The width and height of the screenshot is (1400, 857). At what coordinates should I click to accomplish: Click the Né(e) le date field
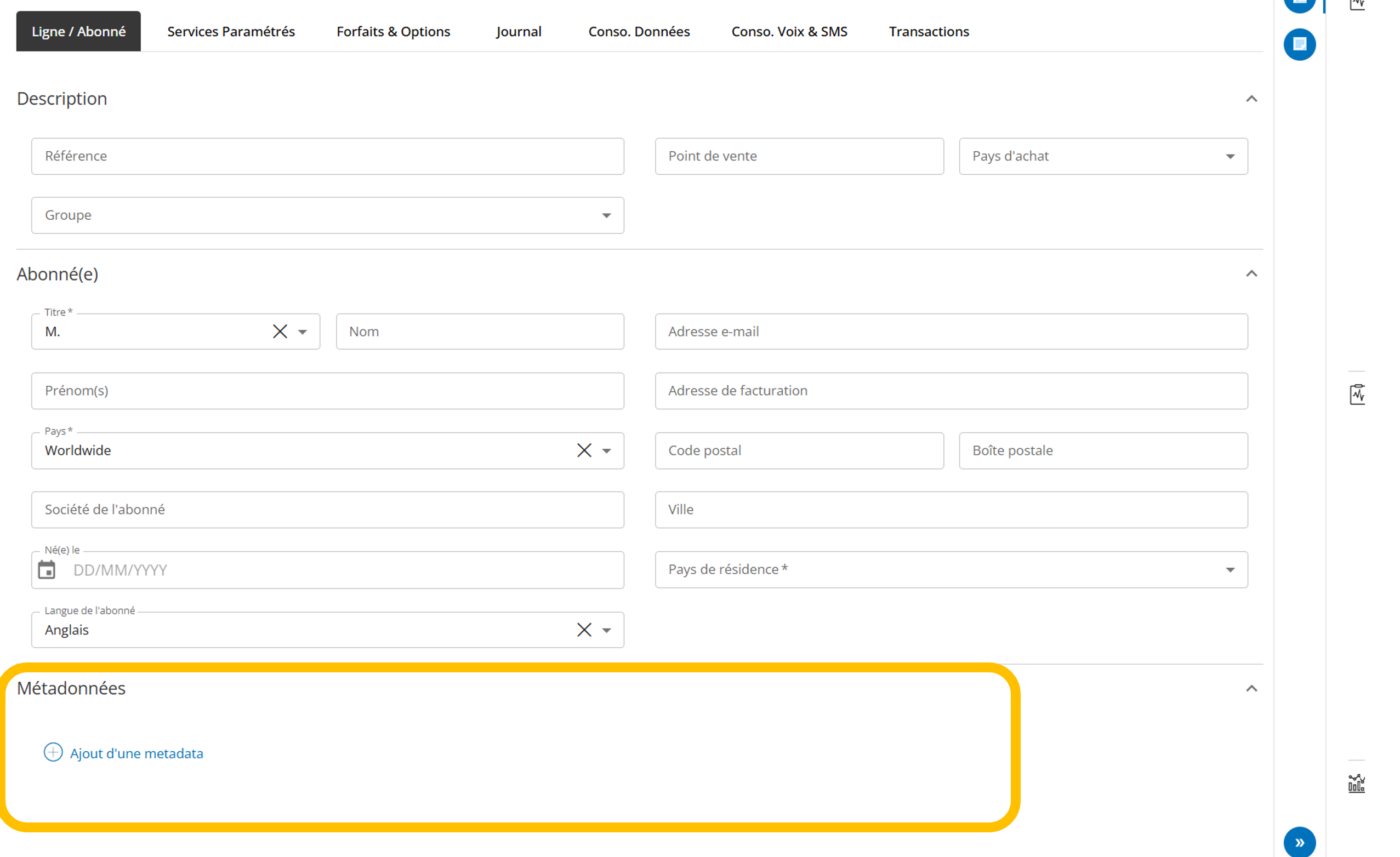tap(328, 570)
